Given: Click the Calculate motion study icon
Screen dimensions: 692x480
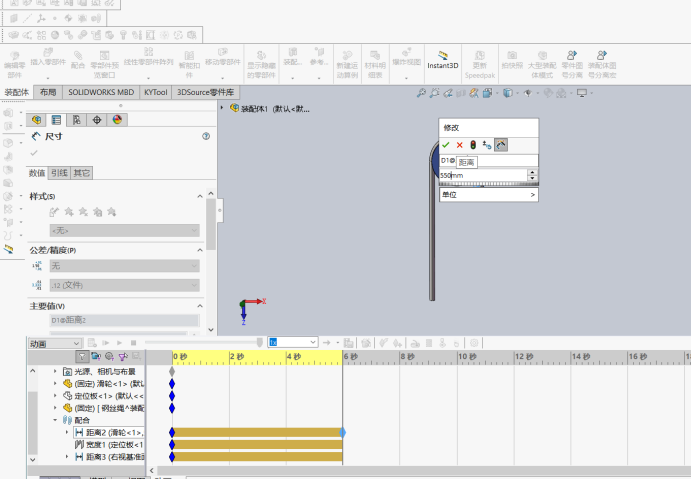Looking at the screenshot, I should (92, 343).
